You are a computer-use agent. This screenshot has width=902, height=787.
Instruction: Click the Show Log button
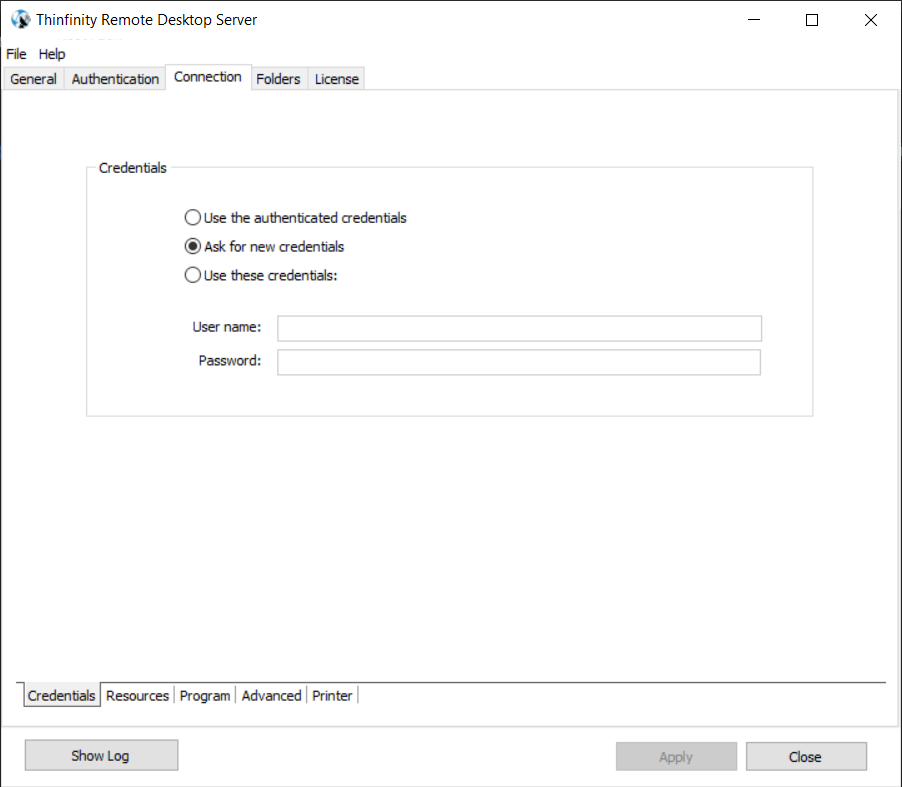click(x=101, y=755)
